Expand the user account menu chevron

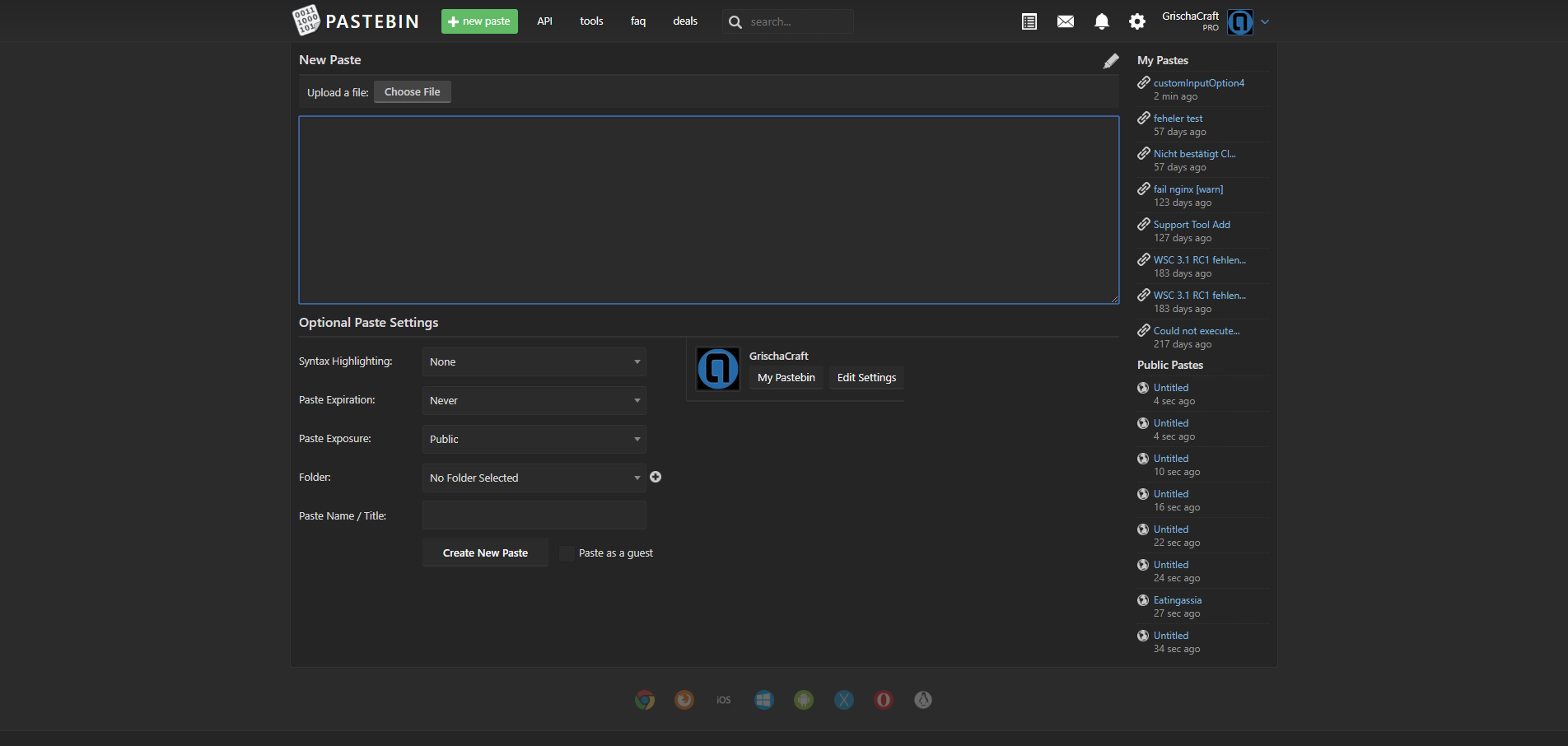tap(1265, 22)
